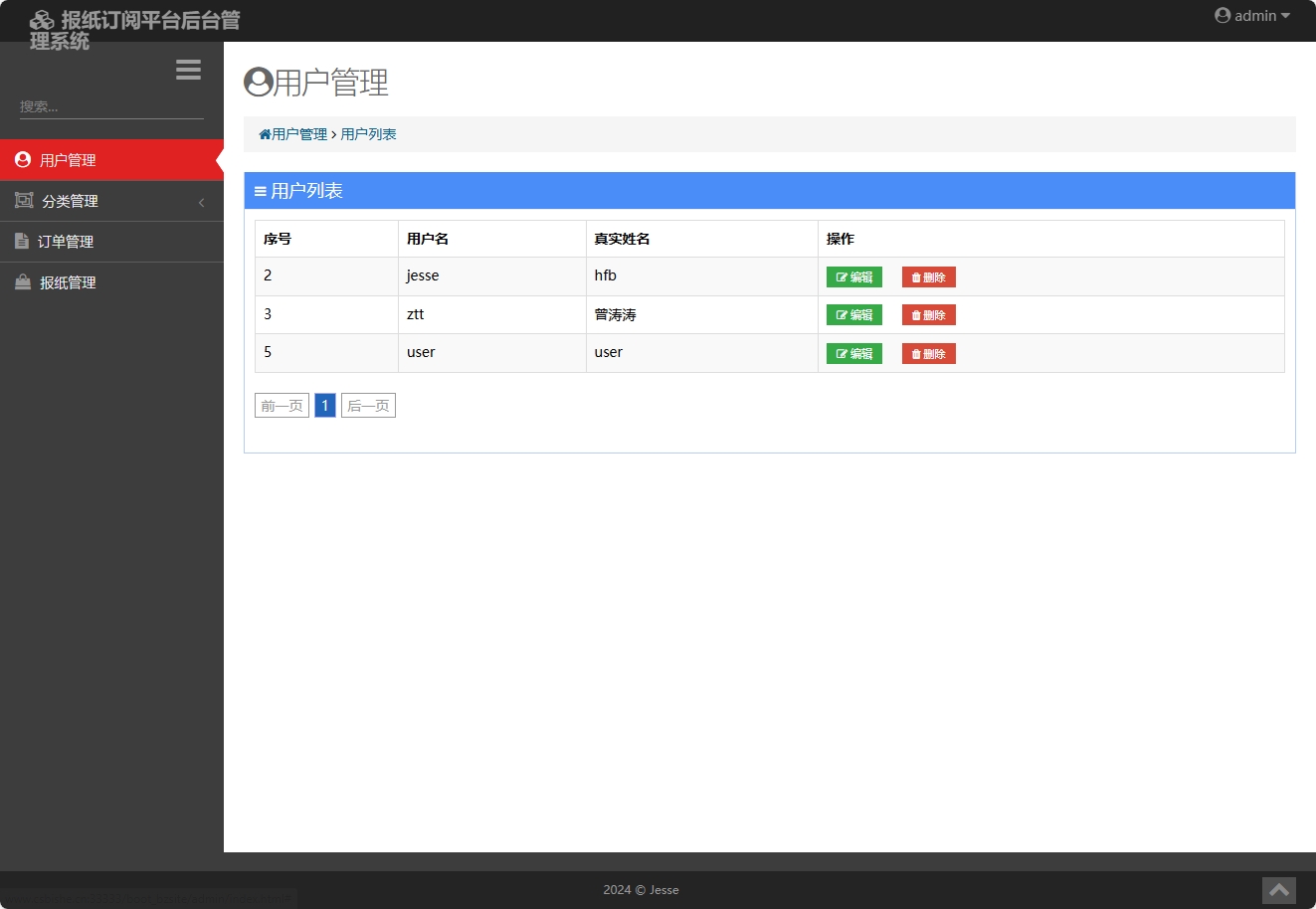The image size is (1316, 909).
Task: Click the back-to-top arrow at bottom right
Action: 1279,890
